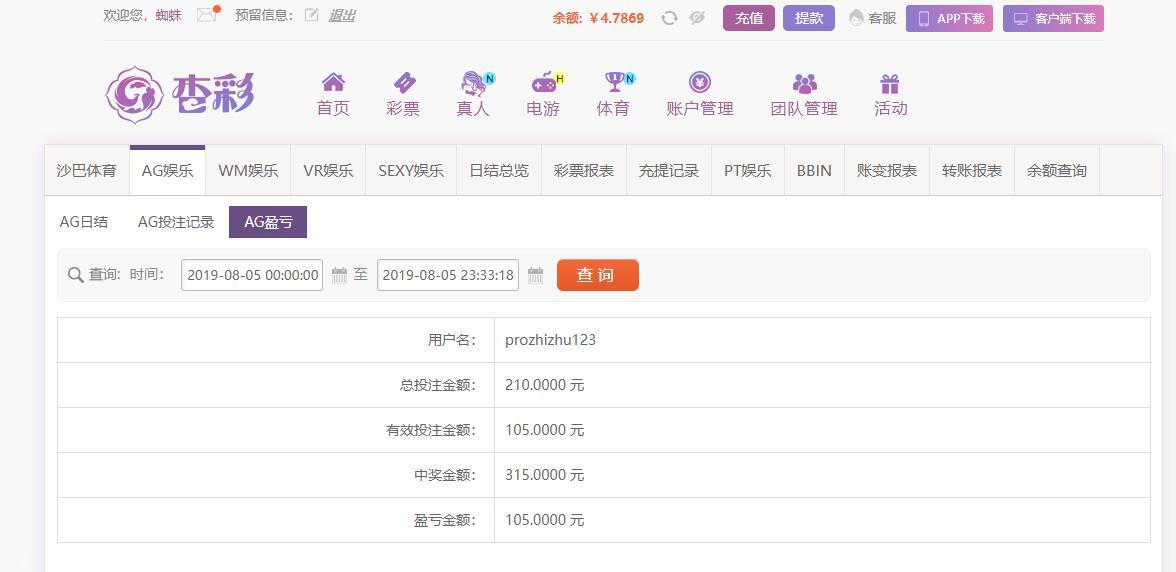This screenshot has width=1176, height=572.
Task: Open 彩票 lottery ticket icon
Action: click(404, 82)
